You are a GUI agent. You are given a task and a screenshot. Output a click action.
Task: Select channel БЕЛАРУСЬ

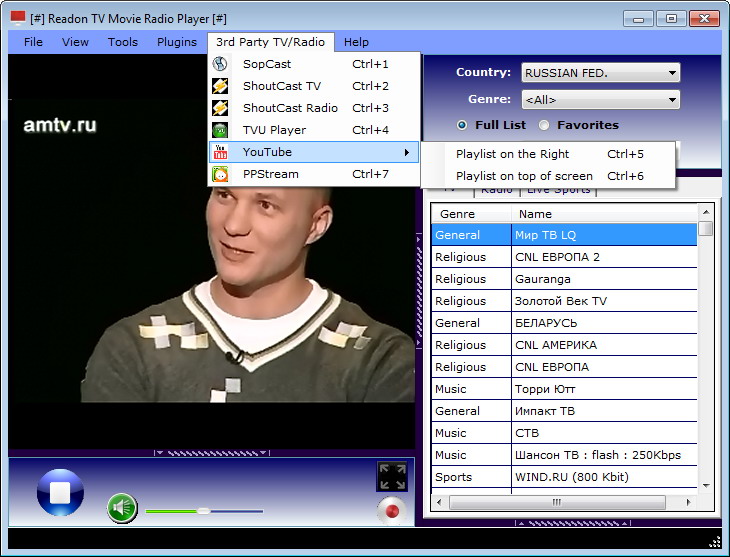(x=564, y=323)
